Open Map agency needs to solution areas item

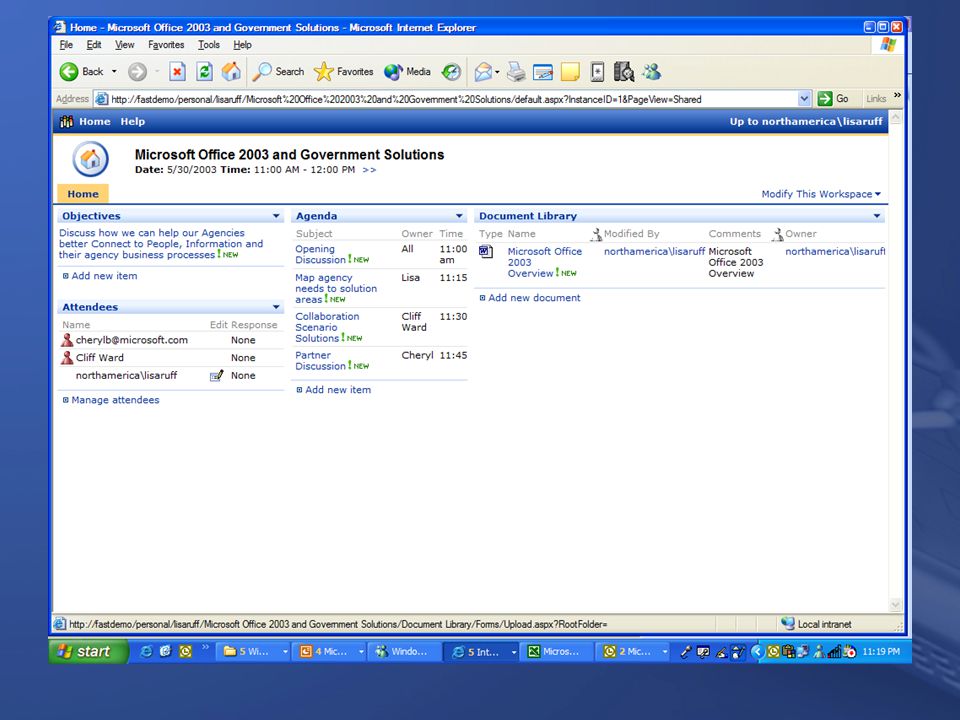(336, 288)
